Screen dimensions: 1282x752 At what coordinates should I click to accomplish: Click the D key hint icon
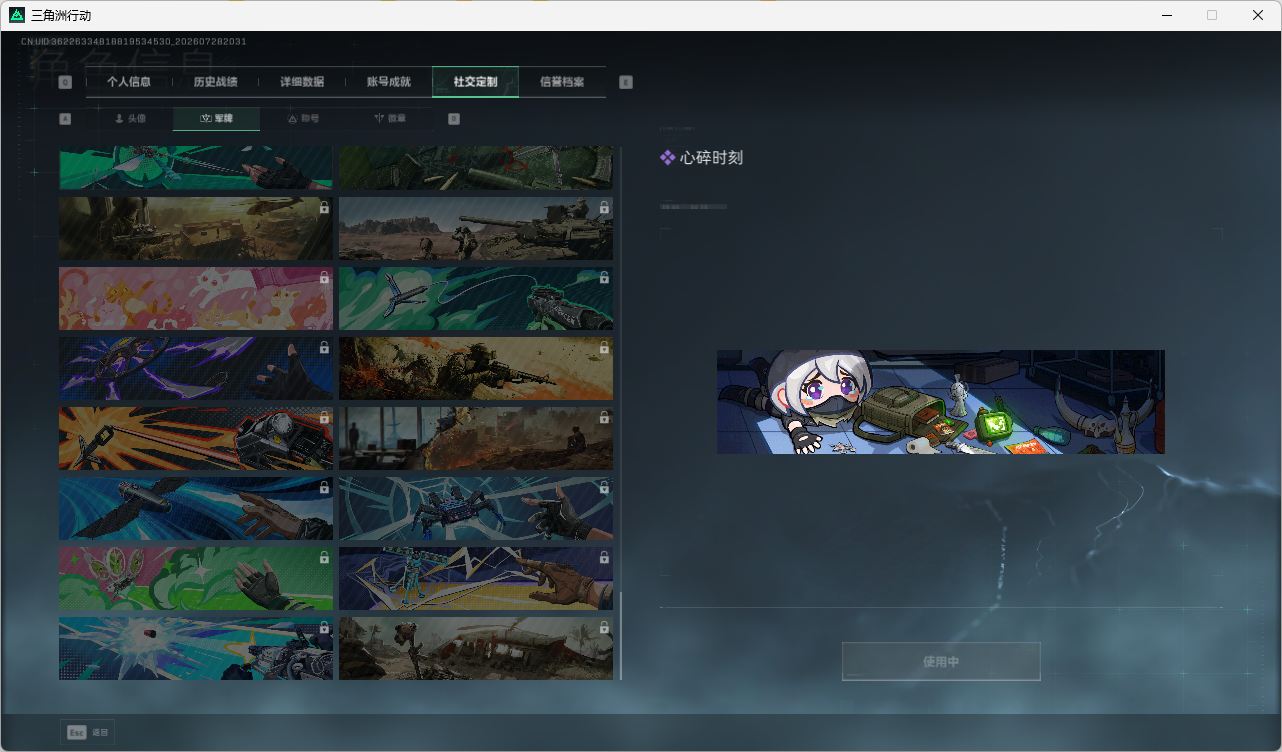(x=454, y=119)
